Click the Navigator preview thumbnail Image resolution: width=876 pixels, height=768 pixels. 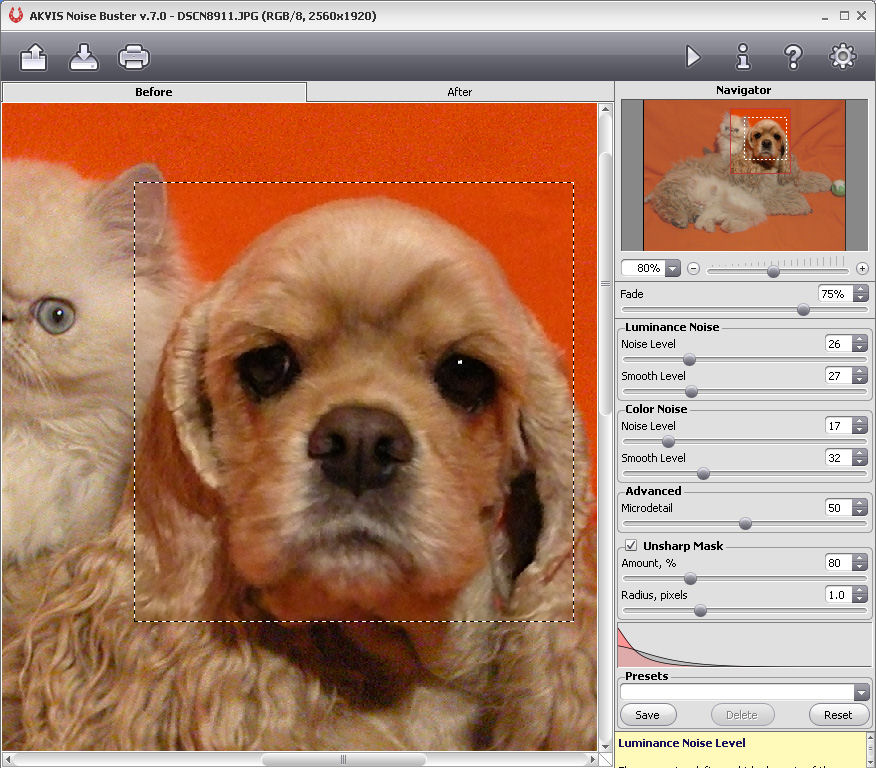click(744, 175)
